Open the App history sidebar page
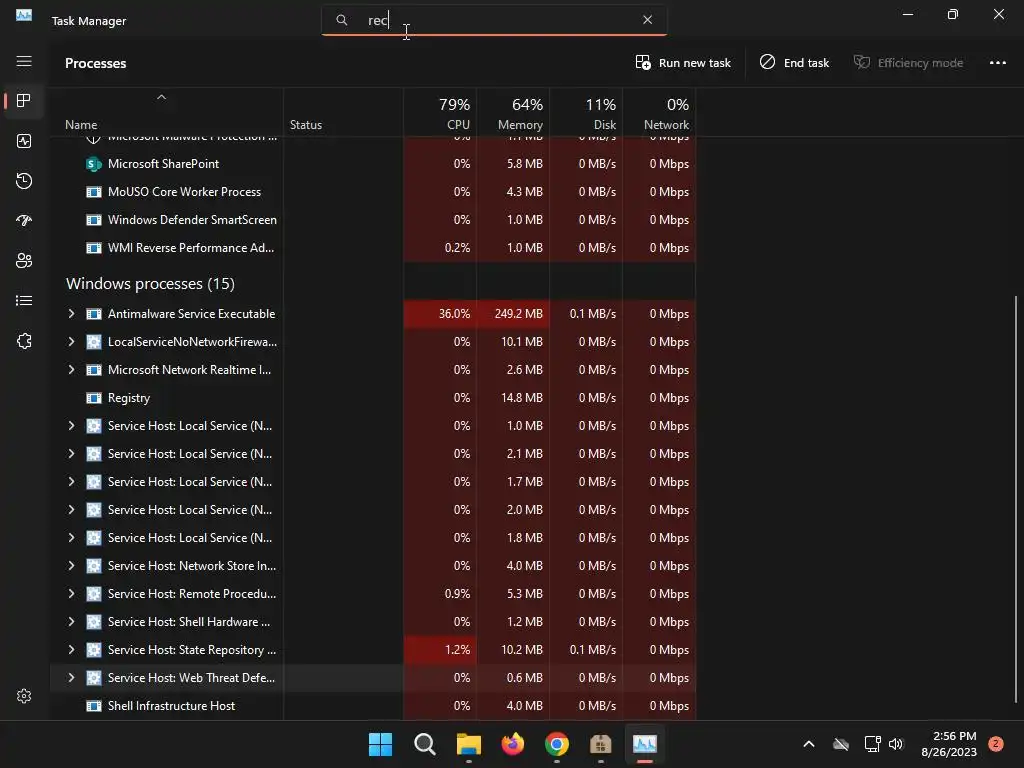 (24, 181)
